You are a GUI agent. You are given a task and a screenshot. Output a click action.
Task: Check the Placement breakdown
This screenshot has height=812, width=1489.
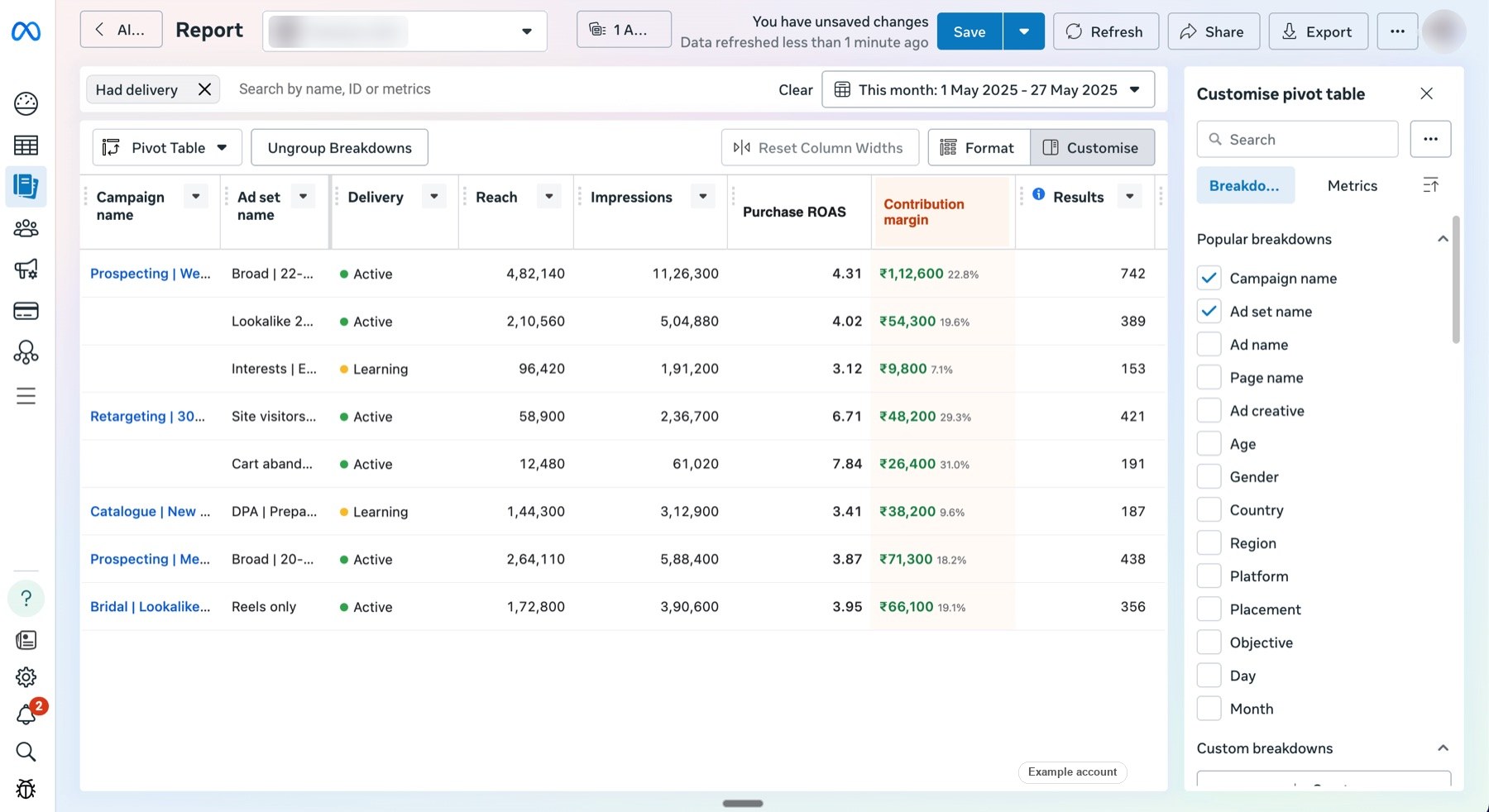[1209, 609]
